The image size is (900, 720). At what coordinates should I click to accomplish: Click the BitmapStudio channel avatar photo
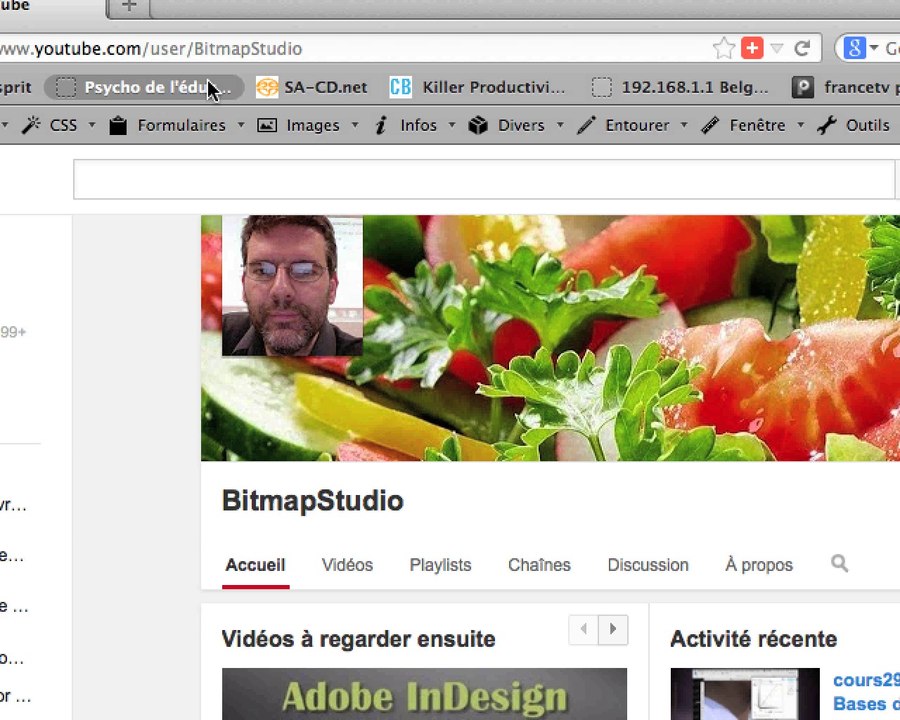click(x=292, y=285)
